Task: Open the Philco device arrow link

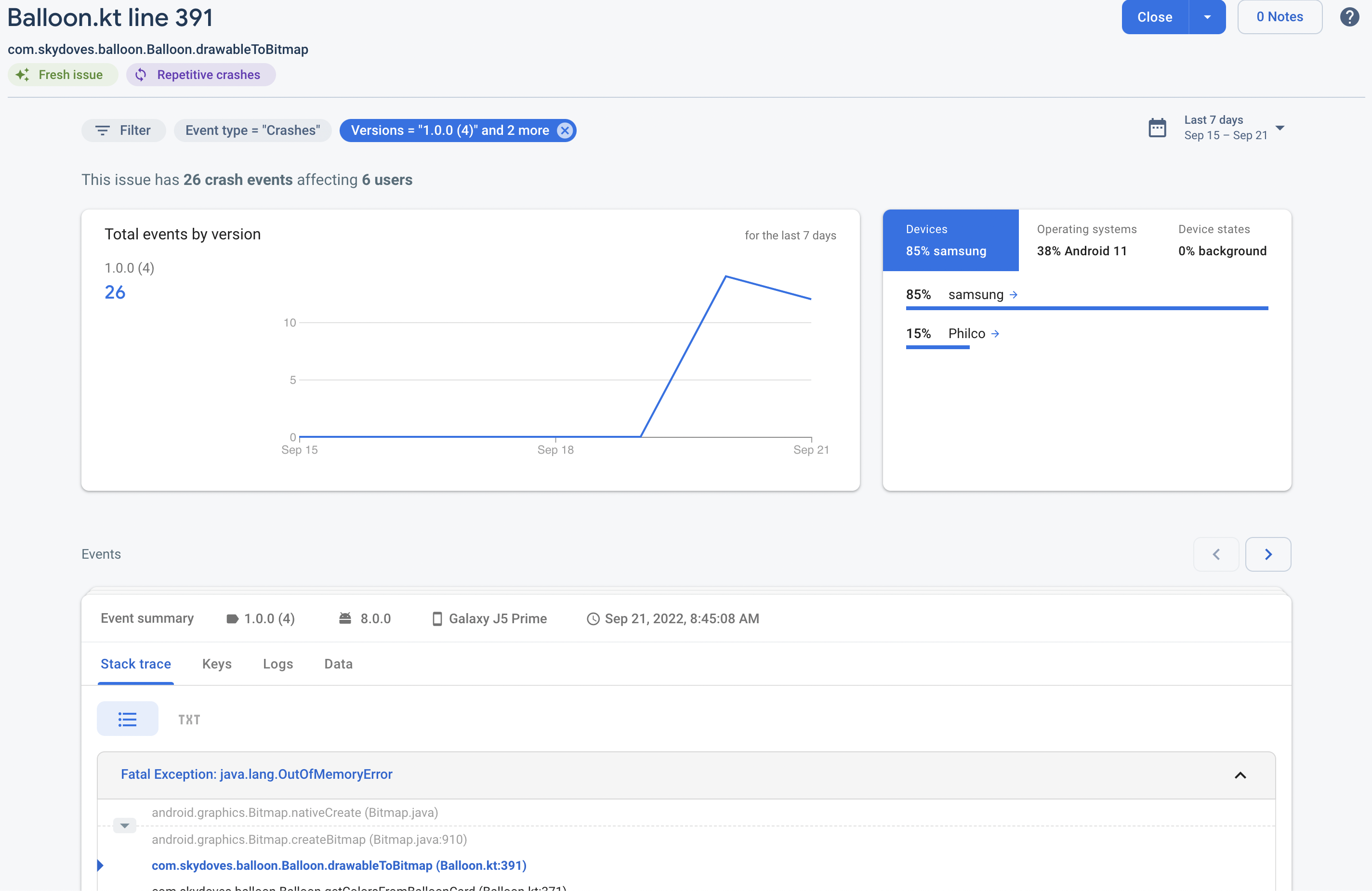Action: 995,334
